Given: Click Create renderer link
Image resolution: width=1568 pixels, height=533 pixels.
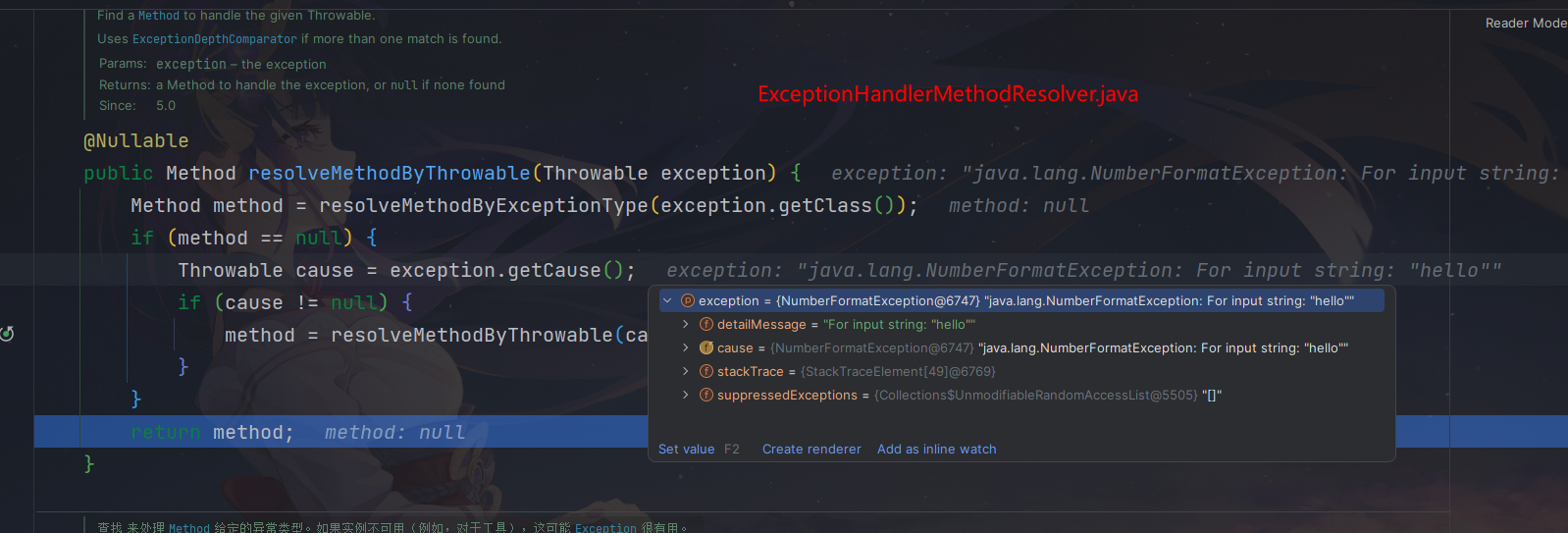Looking at the screenshot, I should [811, 449].
